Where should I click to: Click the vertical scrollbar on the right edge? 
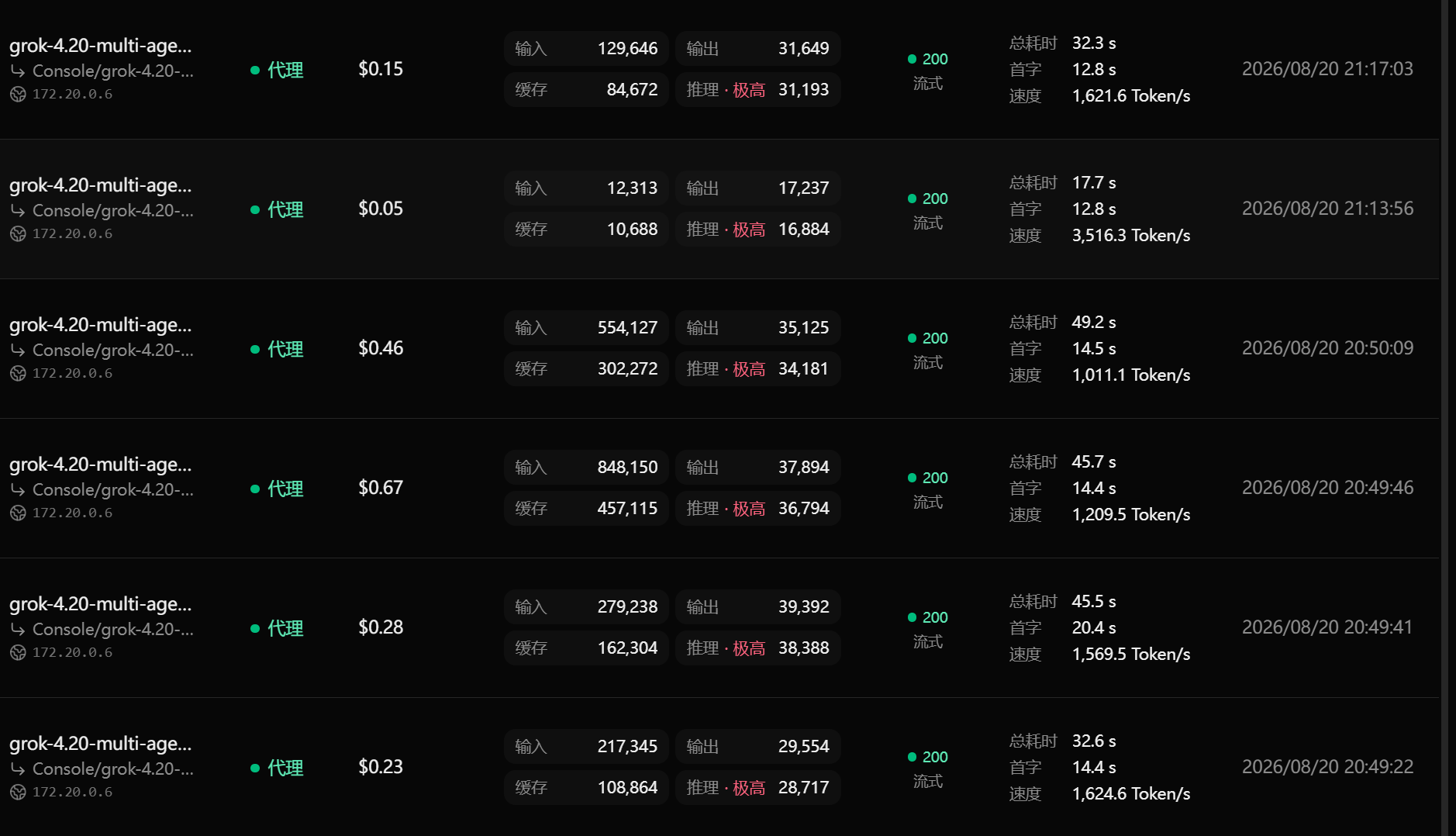pos(1445,418)
